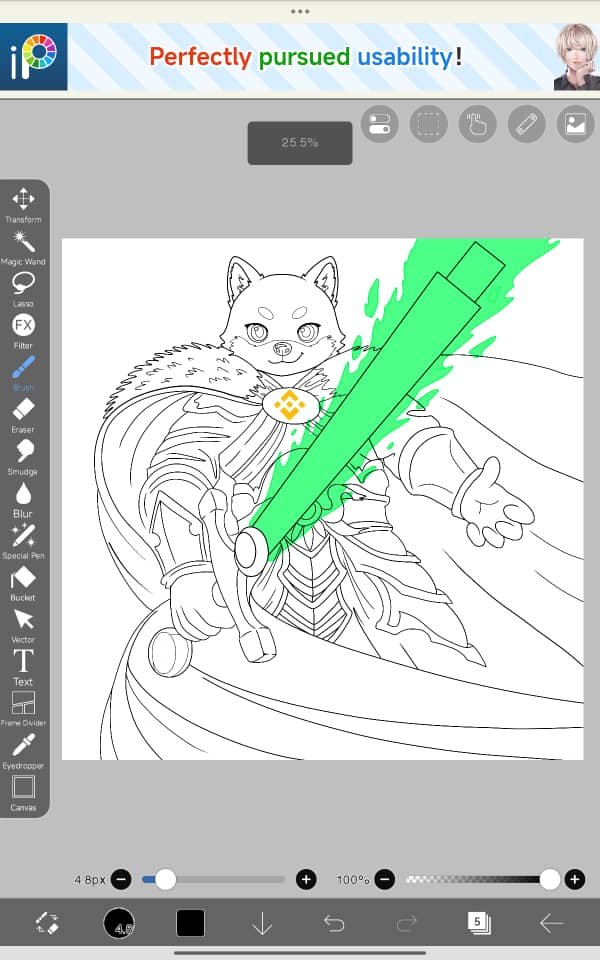
Task: Open brush settings preview circle
Action: (x=119, y=923)
